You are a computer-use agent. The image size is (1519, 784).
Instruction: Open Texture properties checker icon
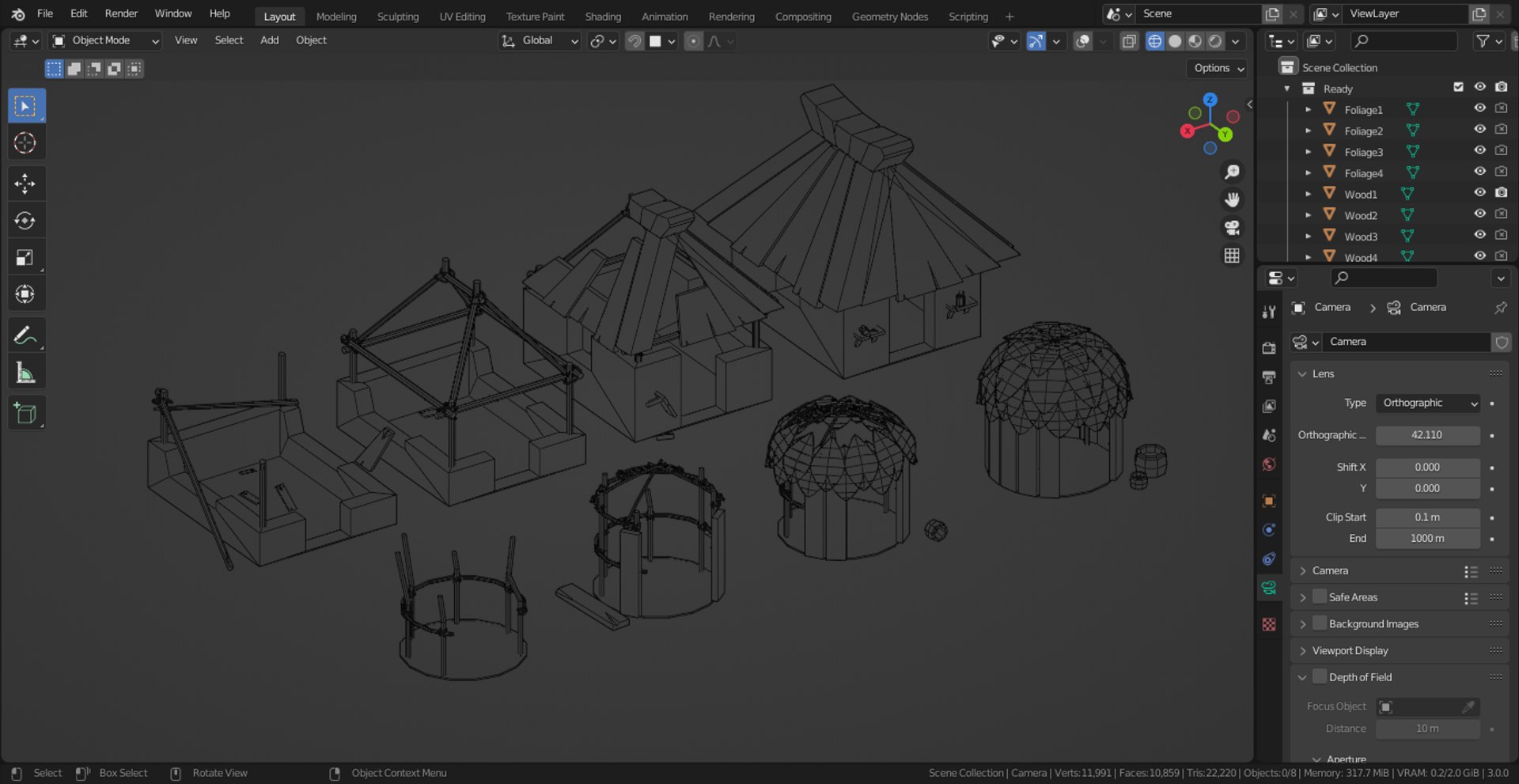point(1269,624)
